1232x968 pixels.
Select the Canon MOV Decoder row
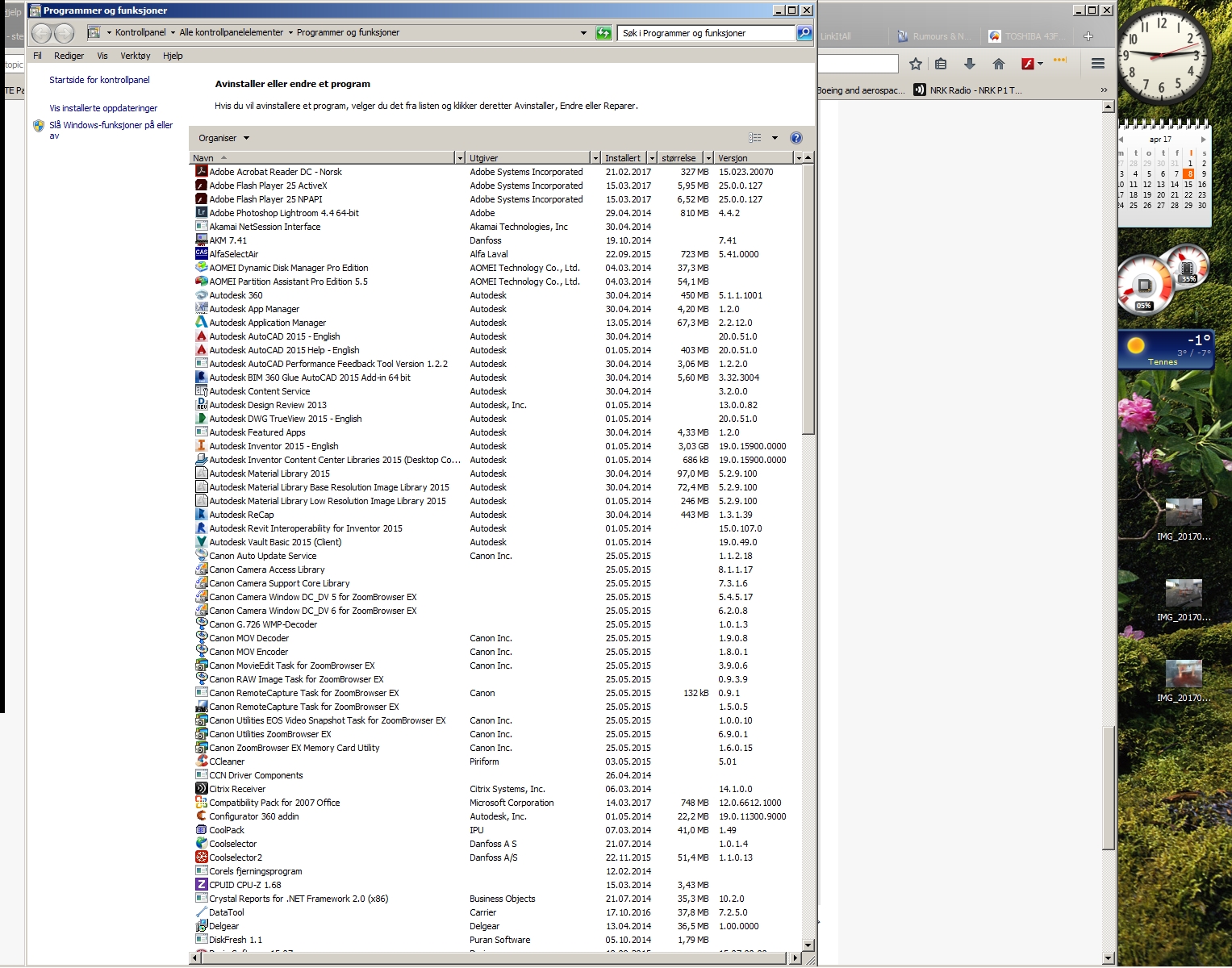coord(495,637)
